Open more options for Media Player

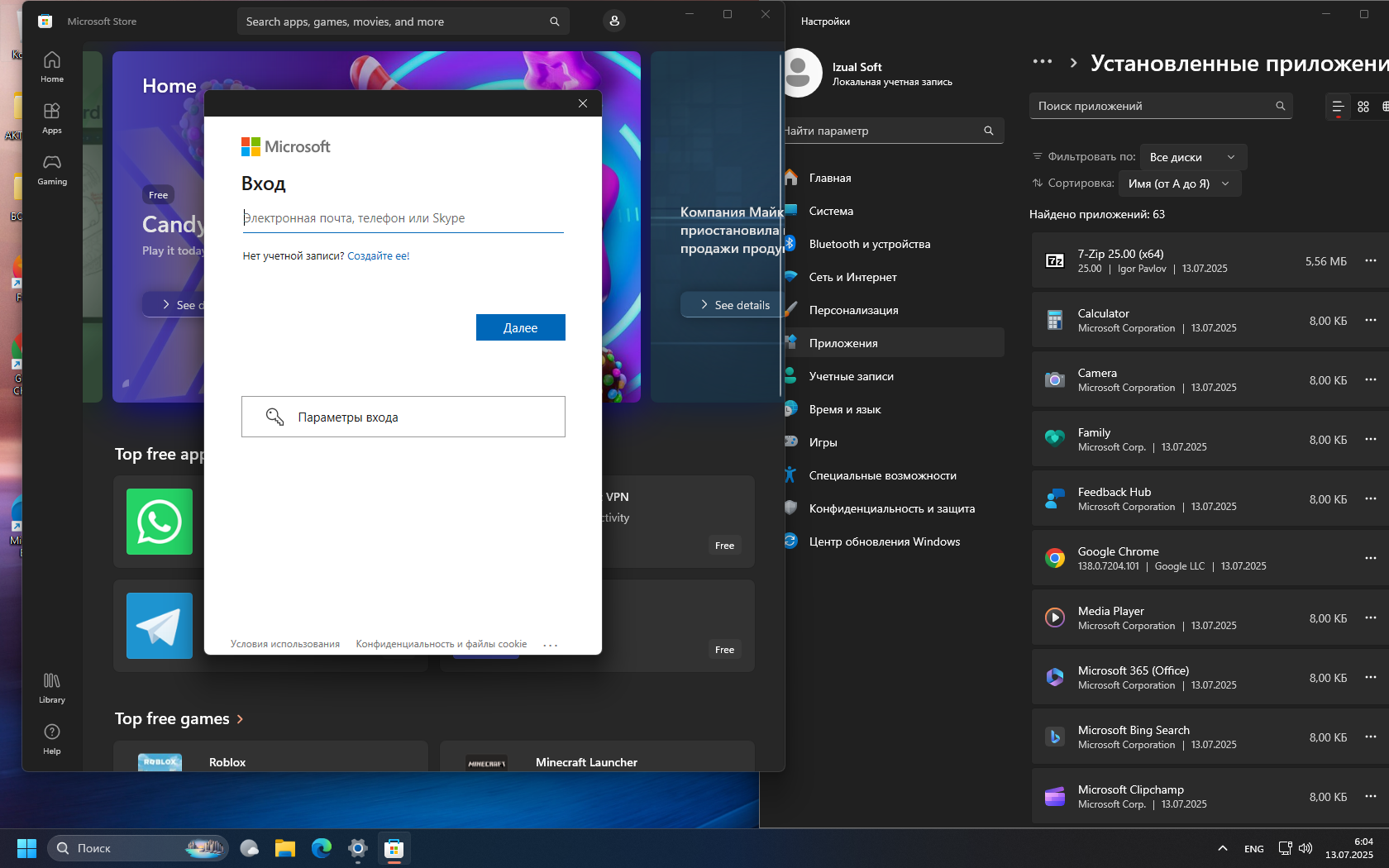coord(1370,618)
